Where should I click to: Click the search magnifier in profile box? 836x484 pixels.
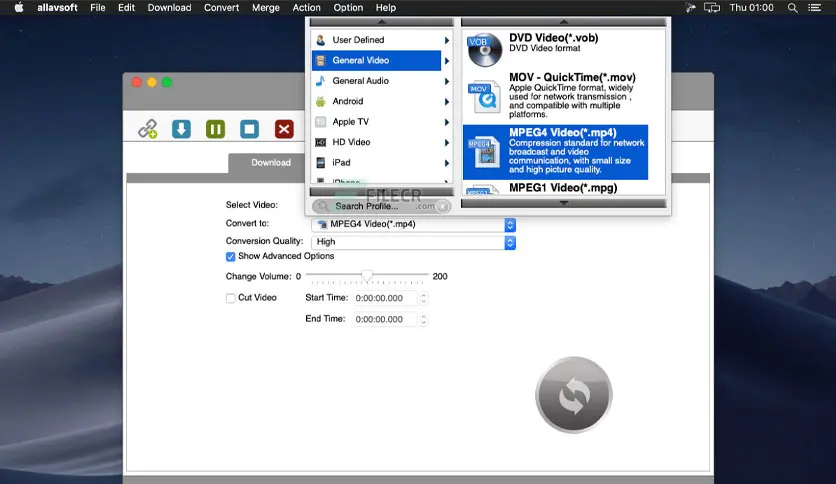click(323, 206)
